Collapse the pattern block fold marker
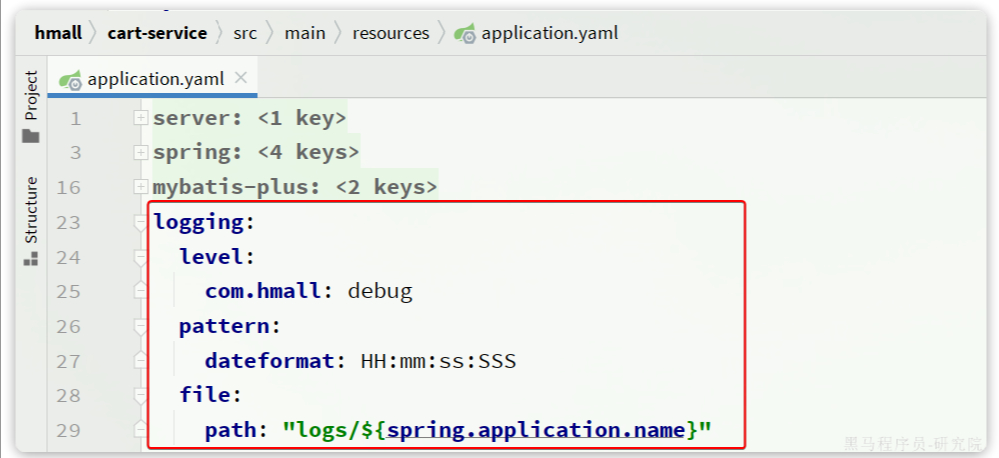The image size is (999, 458). [140, 327]
